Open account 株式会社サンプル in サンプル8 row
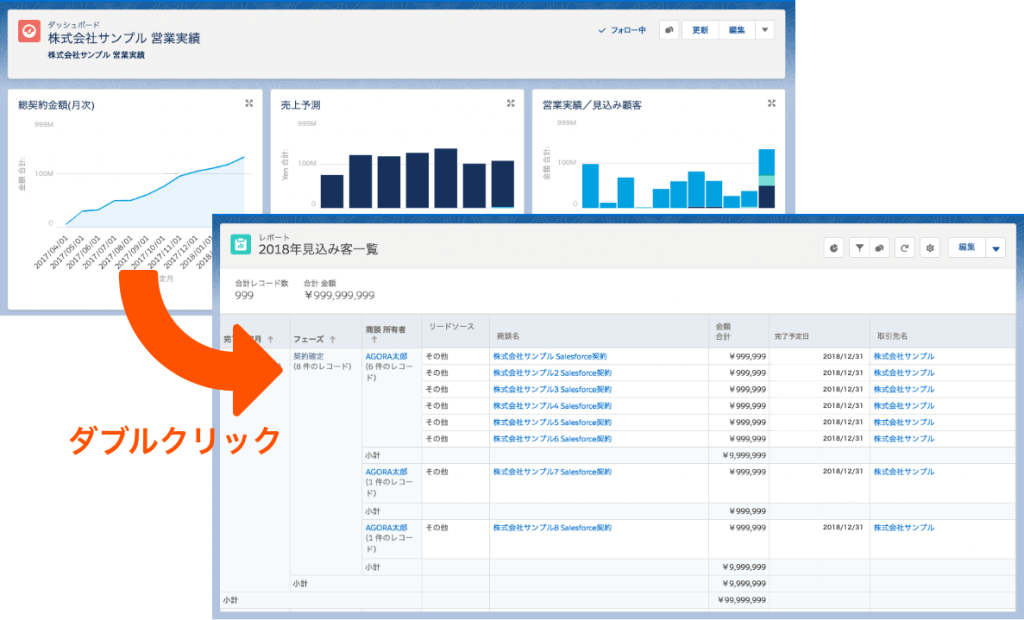This screenshot has height=620, width=1024. [904, 528]
